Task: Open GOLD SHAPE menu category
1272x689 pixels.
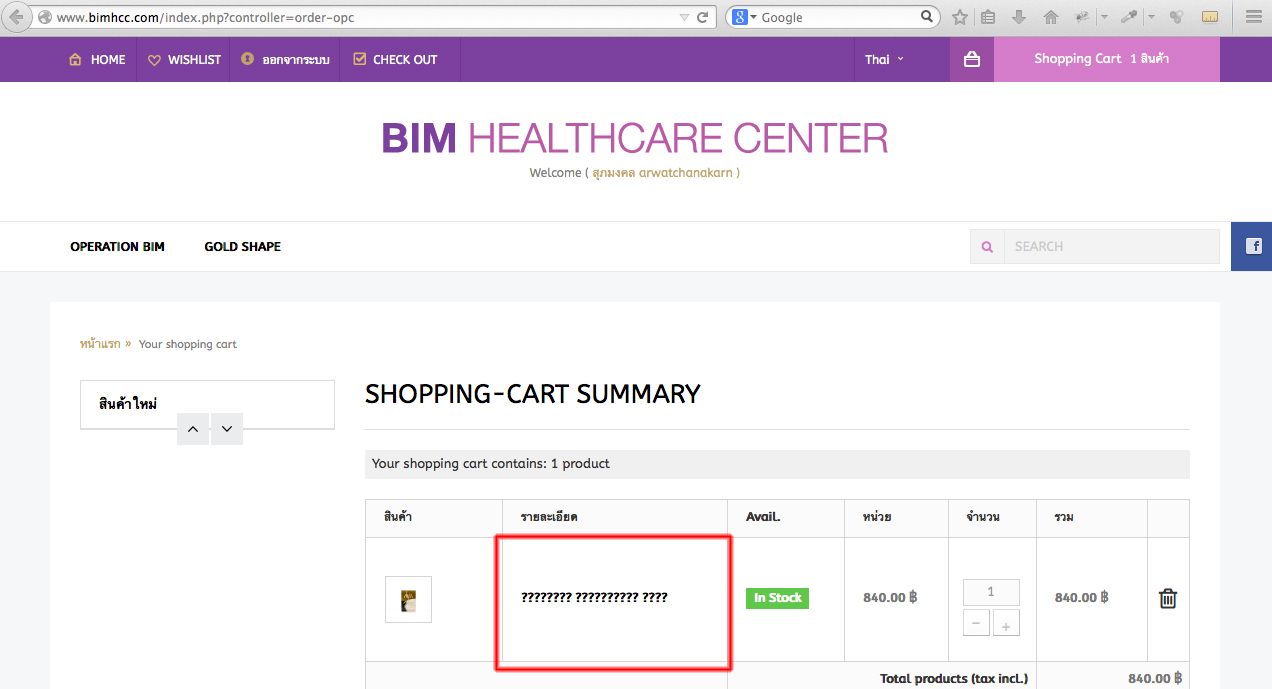Action: click(242, 246)
